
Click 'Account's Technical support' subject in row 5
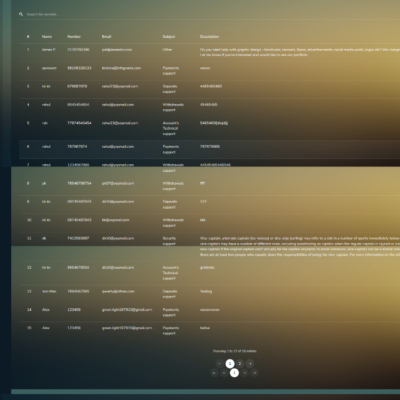[x=171, y=128]
